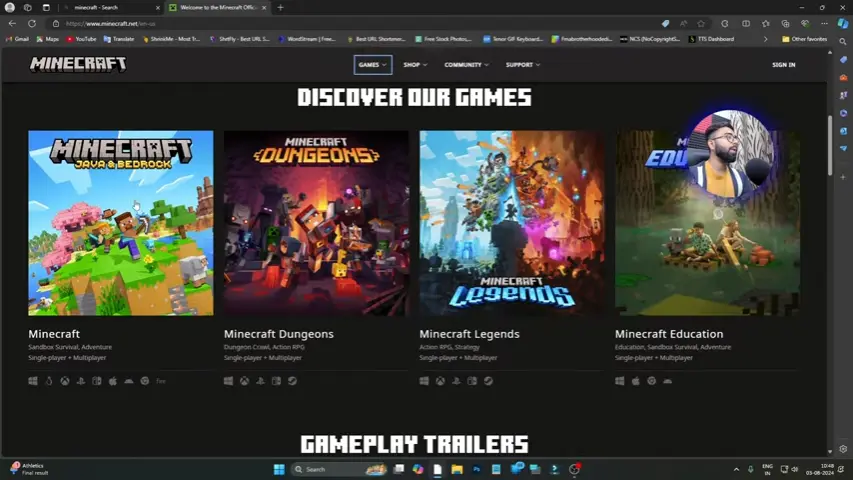Click the Minecraft Dungeons title link
853x480 pixels.
[x=279, y=334]
